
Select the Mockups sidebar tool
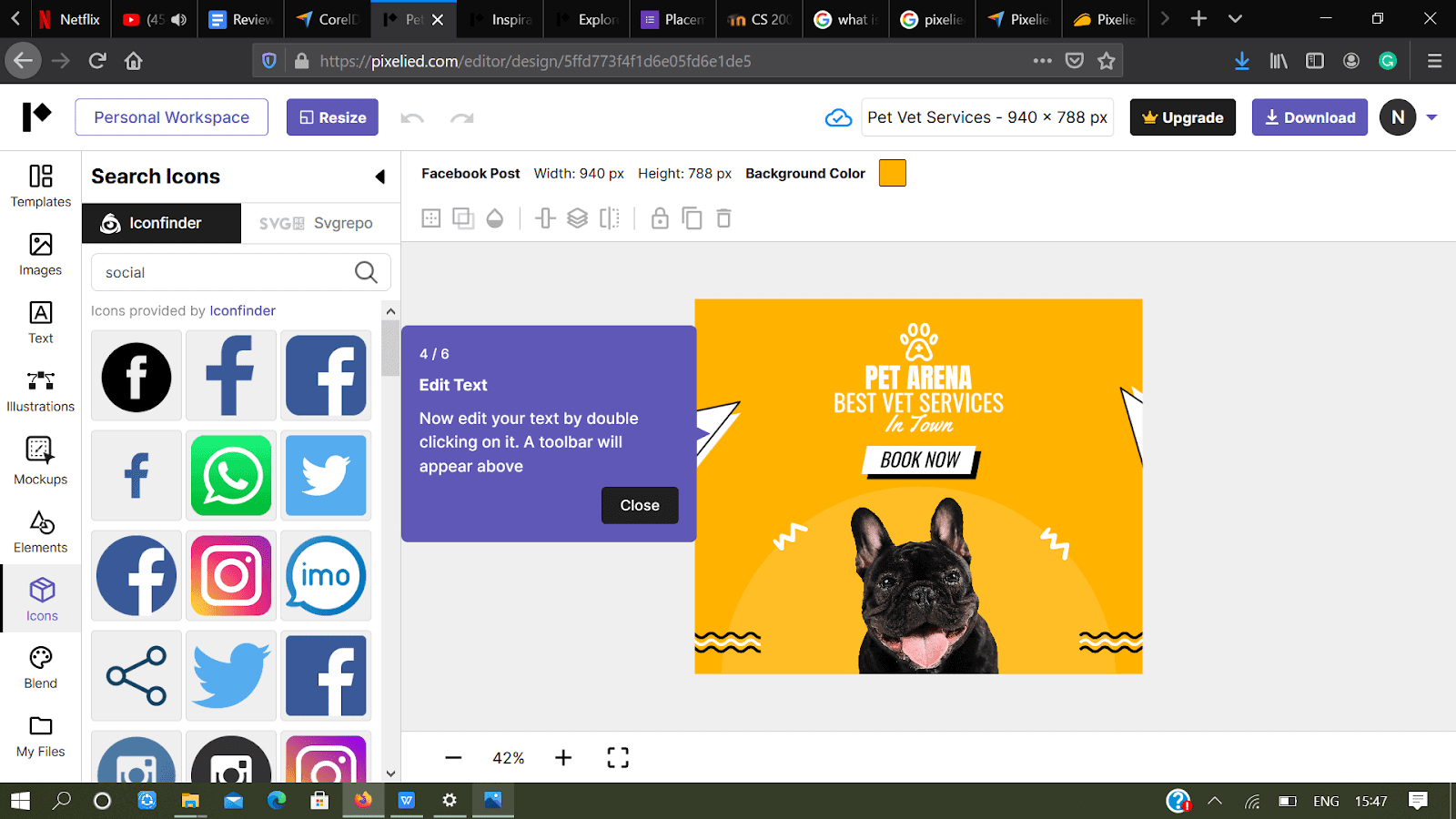tap(40, 460)
